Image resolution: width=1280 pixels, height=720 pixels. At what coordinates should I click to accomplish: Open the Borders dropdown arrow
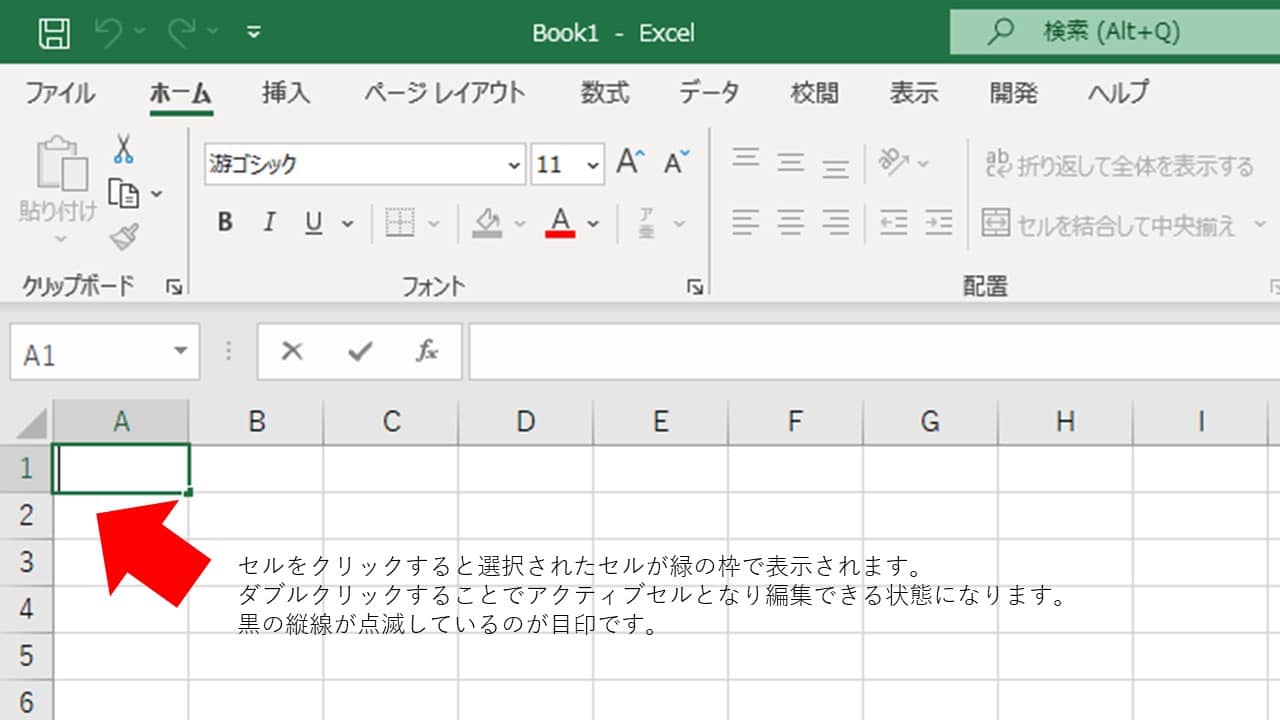coord(433,224)
